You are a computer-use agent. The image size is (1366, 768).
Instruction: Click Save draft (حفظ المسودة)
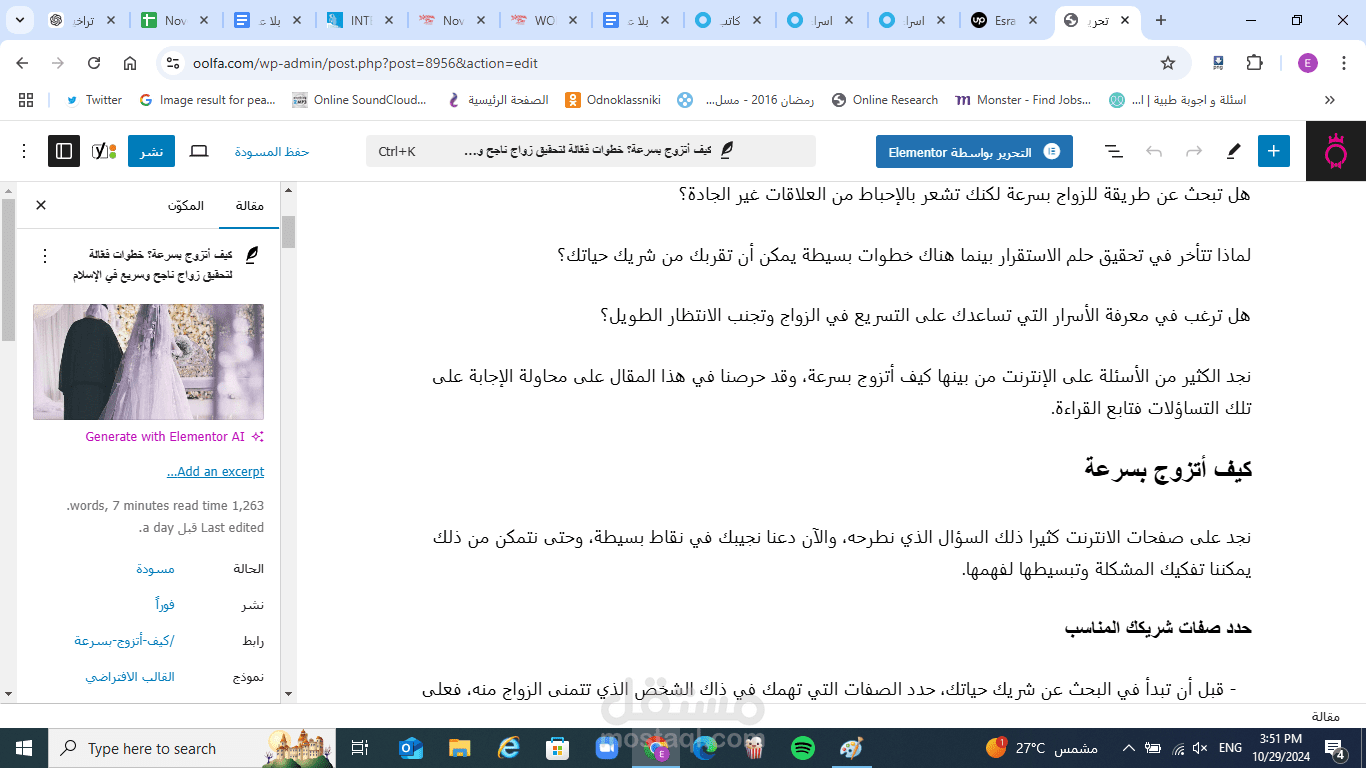coord(272,152)
